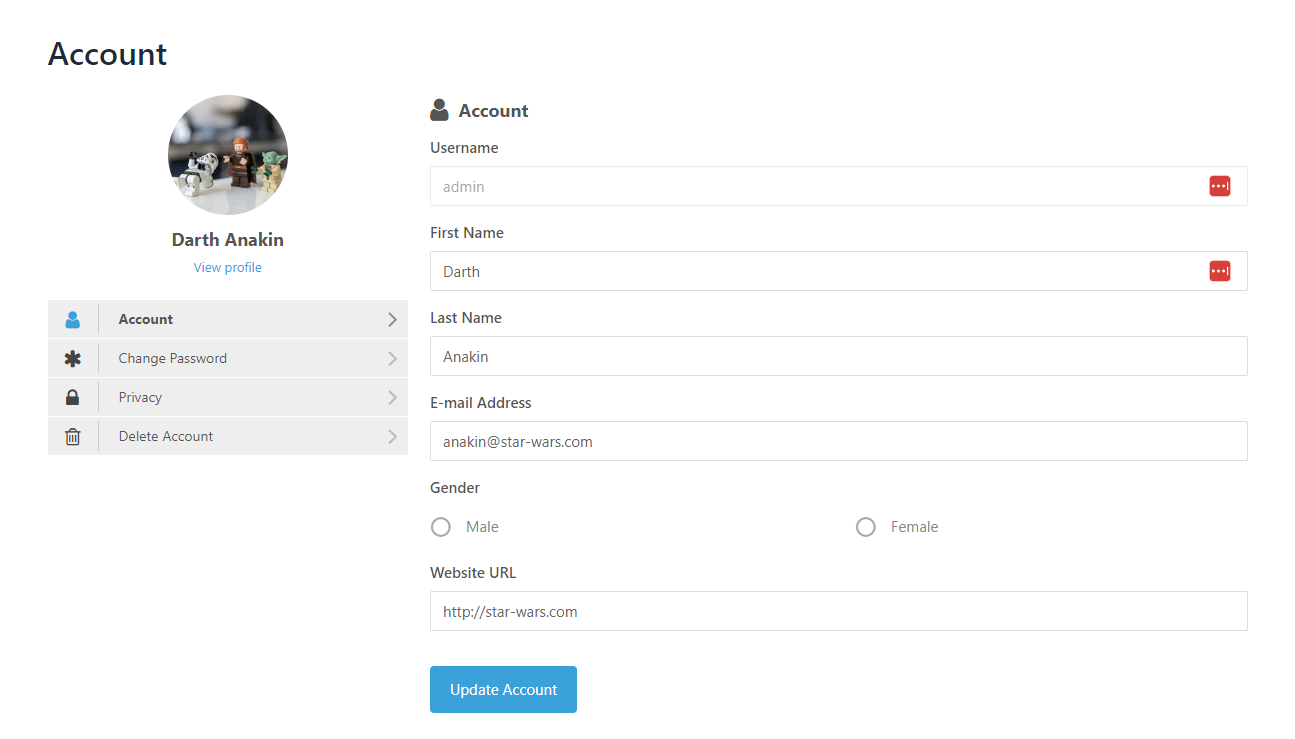Select the Male gender radio button
Screen dimensions: 1295x739
pos(441,527)
